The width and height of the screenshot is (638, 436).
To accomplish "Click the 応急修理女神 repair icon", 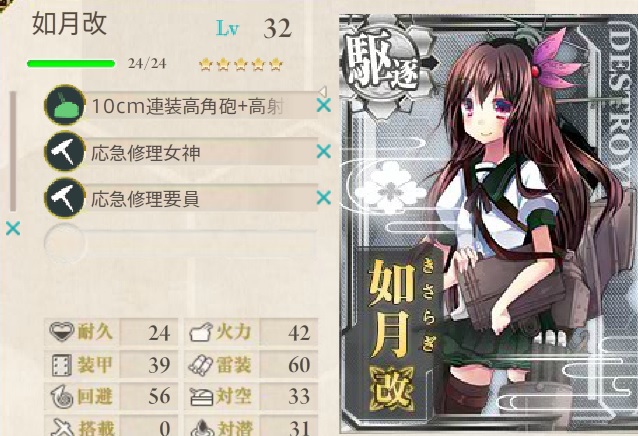I will [65, 151].
